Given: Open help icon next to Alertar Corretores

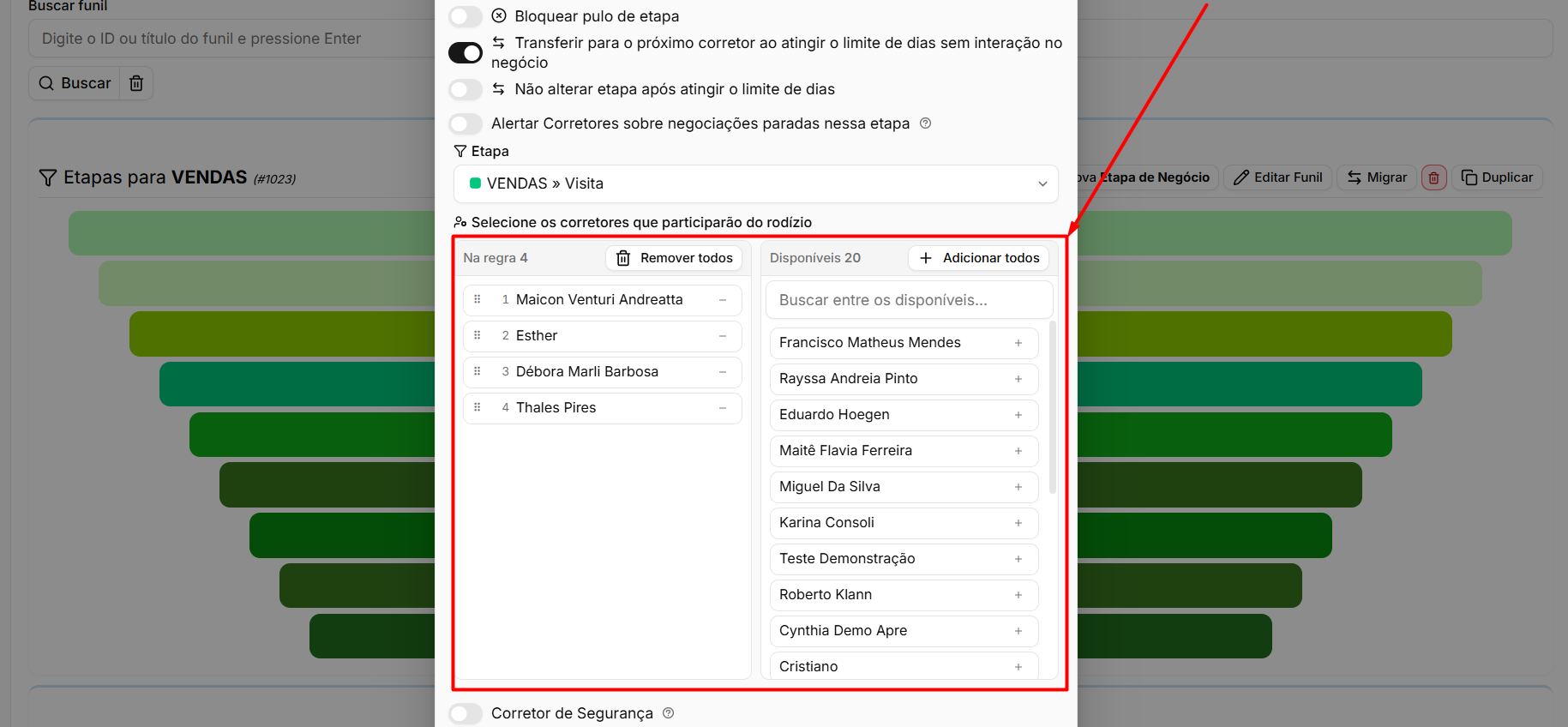Looking at the screenshot, I should pos(925,123).
